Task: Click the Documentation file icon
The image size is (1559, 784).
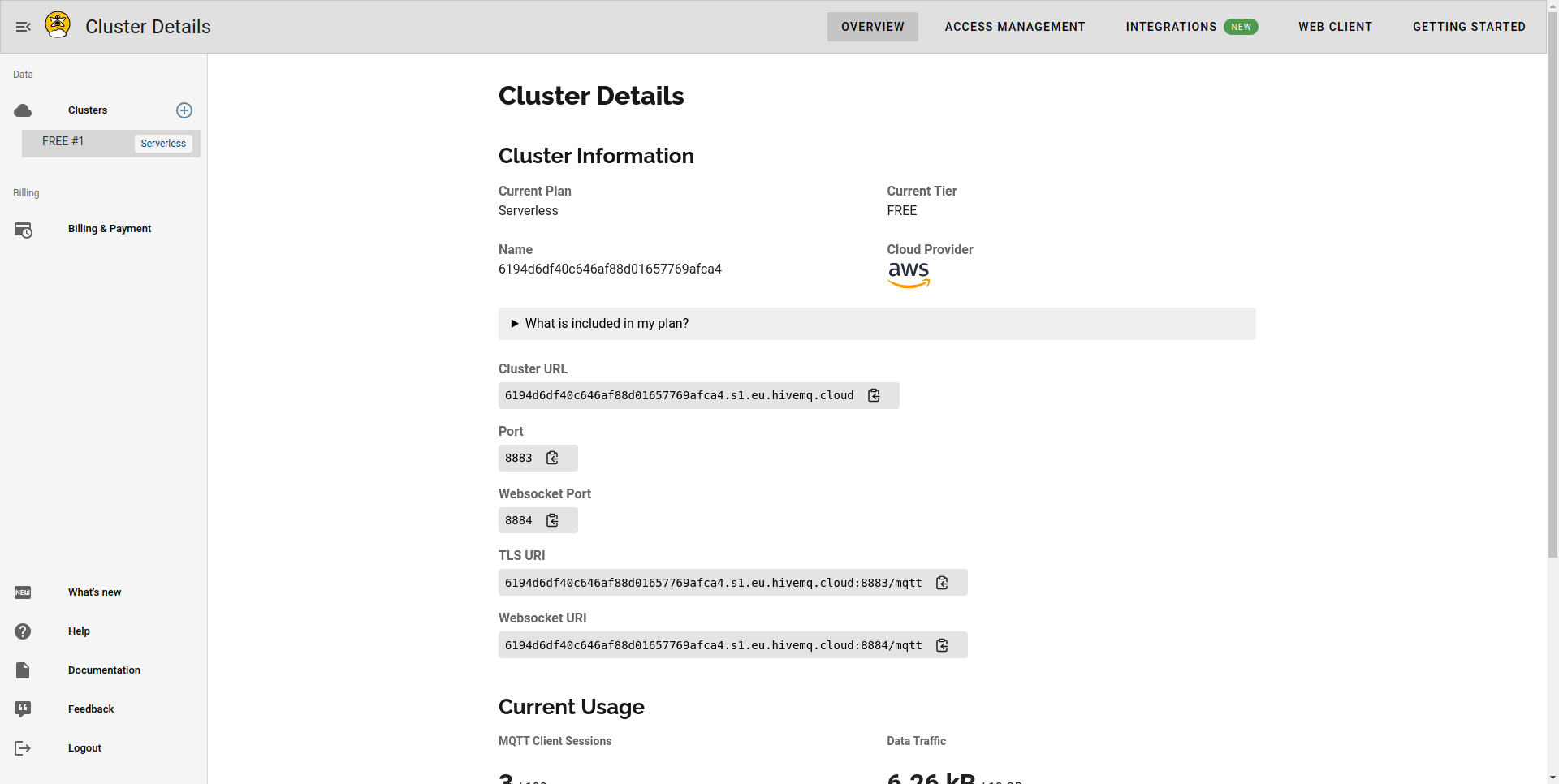Action: (x=23, y=670)
